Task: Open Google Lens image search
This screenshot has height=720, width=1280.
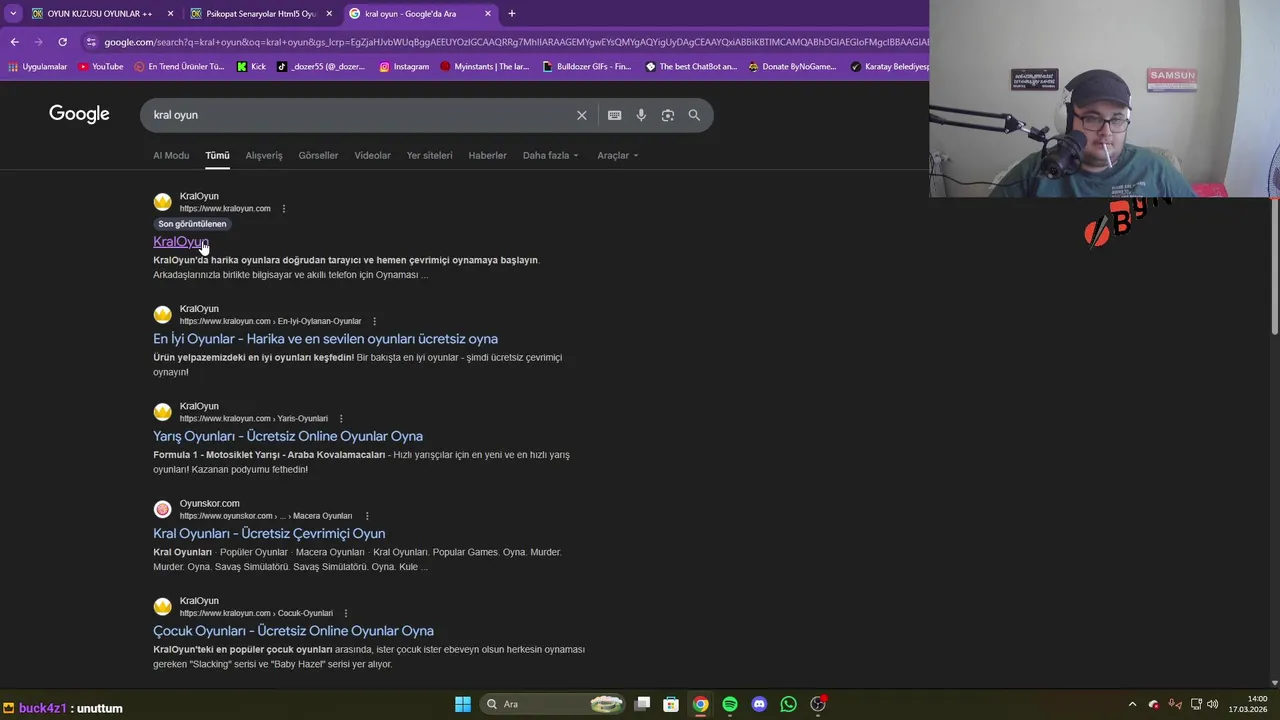Action: click(x=668, y=115)
